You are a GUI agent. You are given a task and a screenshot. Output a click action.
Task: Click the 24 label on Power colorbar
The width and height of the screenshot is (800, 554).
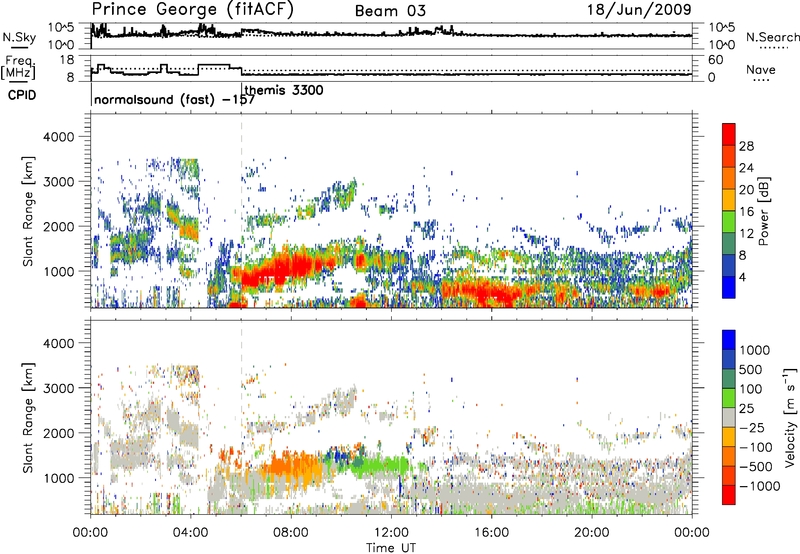[746, 168]
